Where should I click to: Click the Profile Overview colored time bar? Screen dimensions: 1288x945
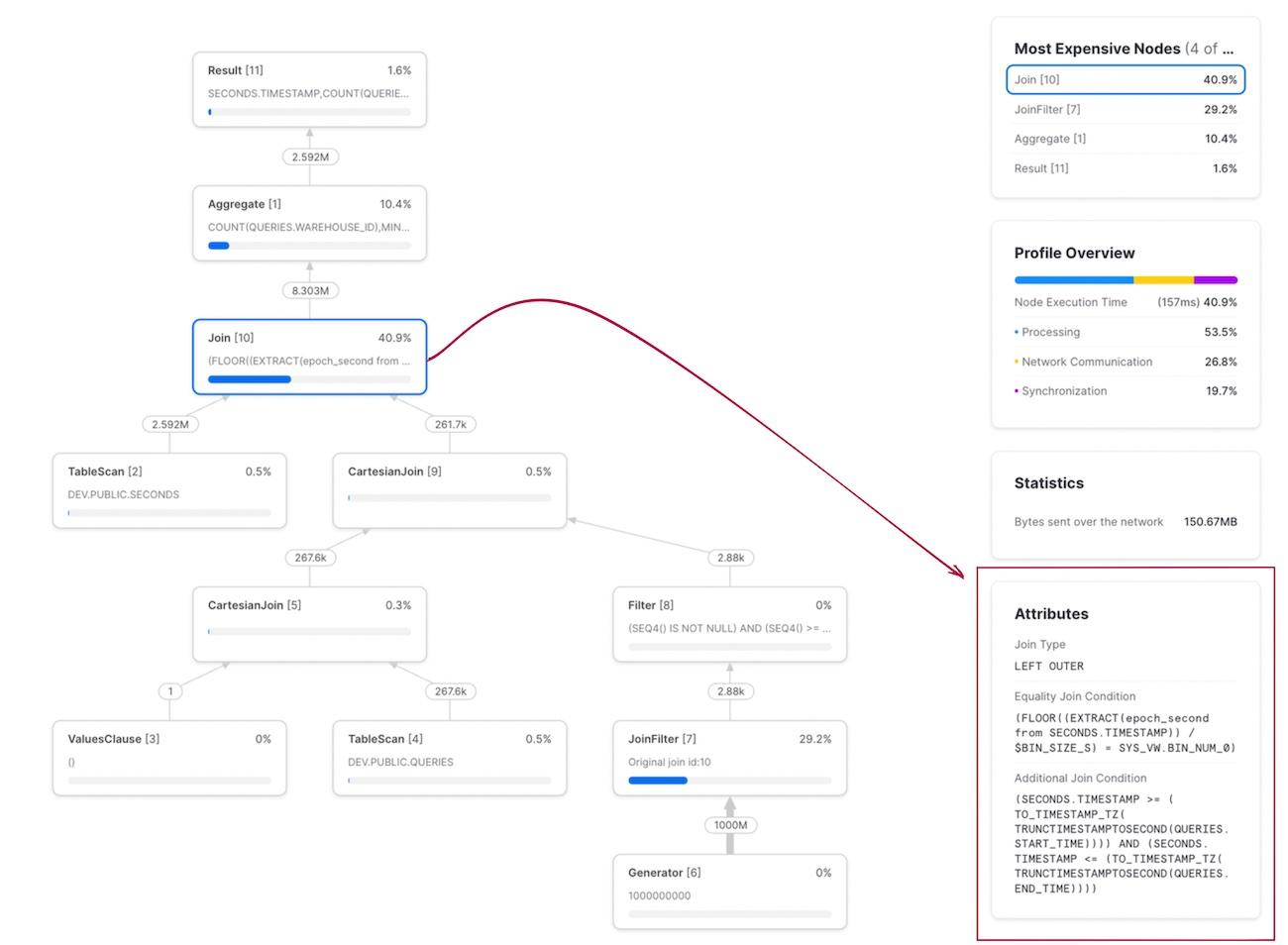click(1126, 280)
